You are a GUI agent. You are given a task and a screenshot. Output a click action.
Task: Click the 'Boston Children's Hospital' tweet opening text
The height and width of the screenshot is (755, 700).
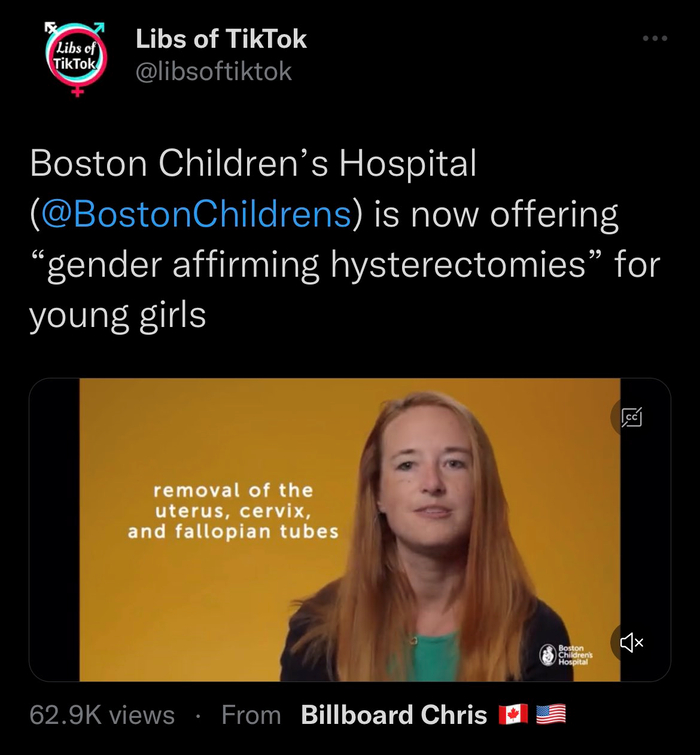pos(253,163)
